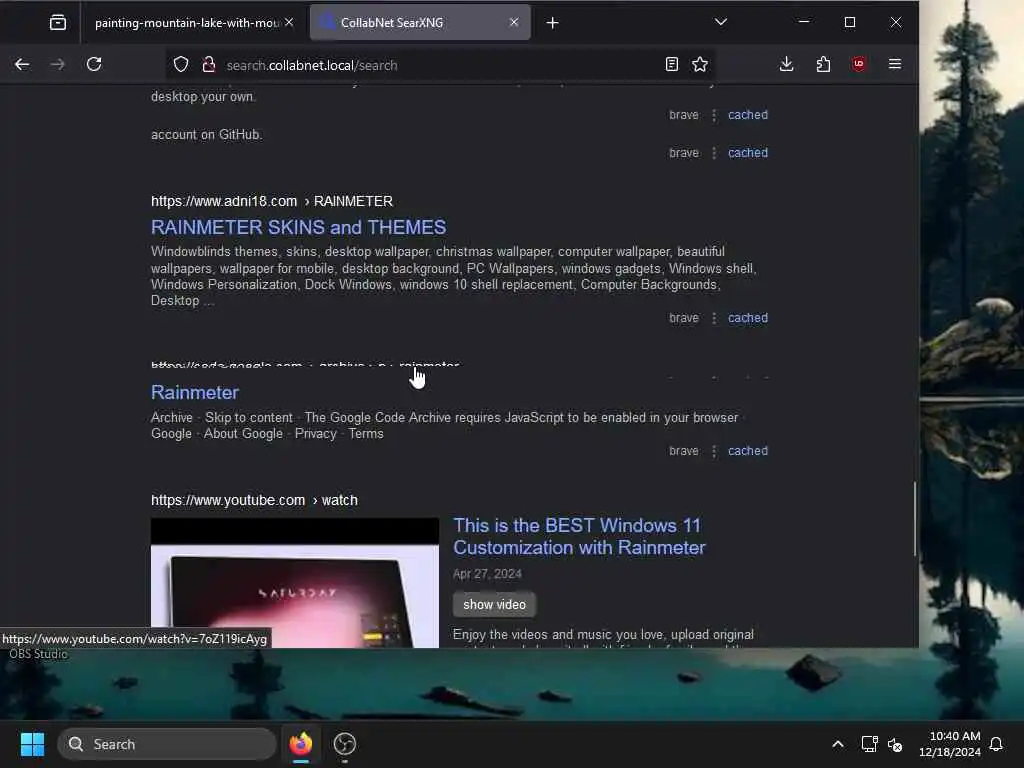Go back with the browser back arrow
The image size is (1024, 768).
click(x=22, y=64)
